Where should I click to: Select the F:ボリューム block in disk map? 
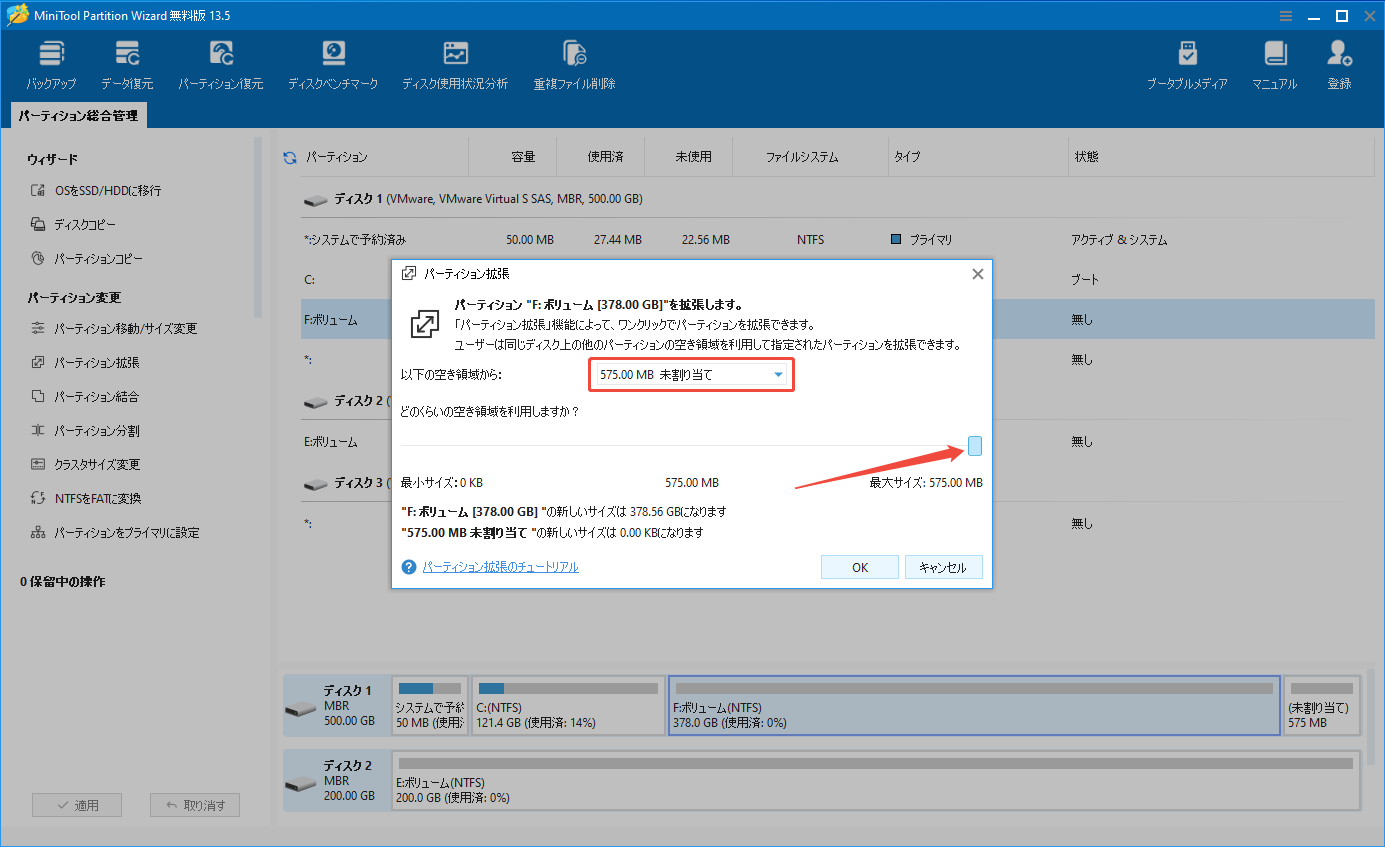click(x=973, y=705)
